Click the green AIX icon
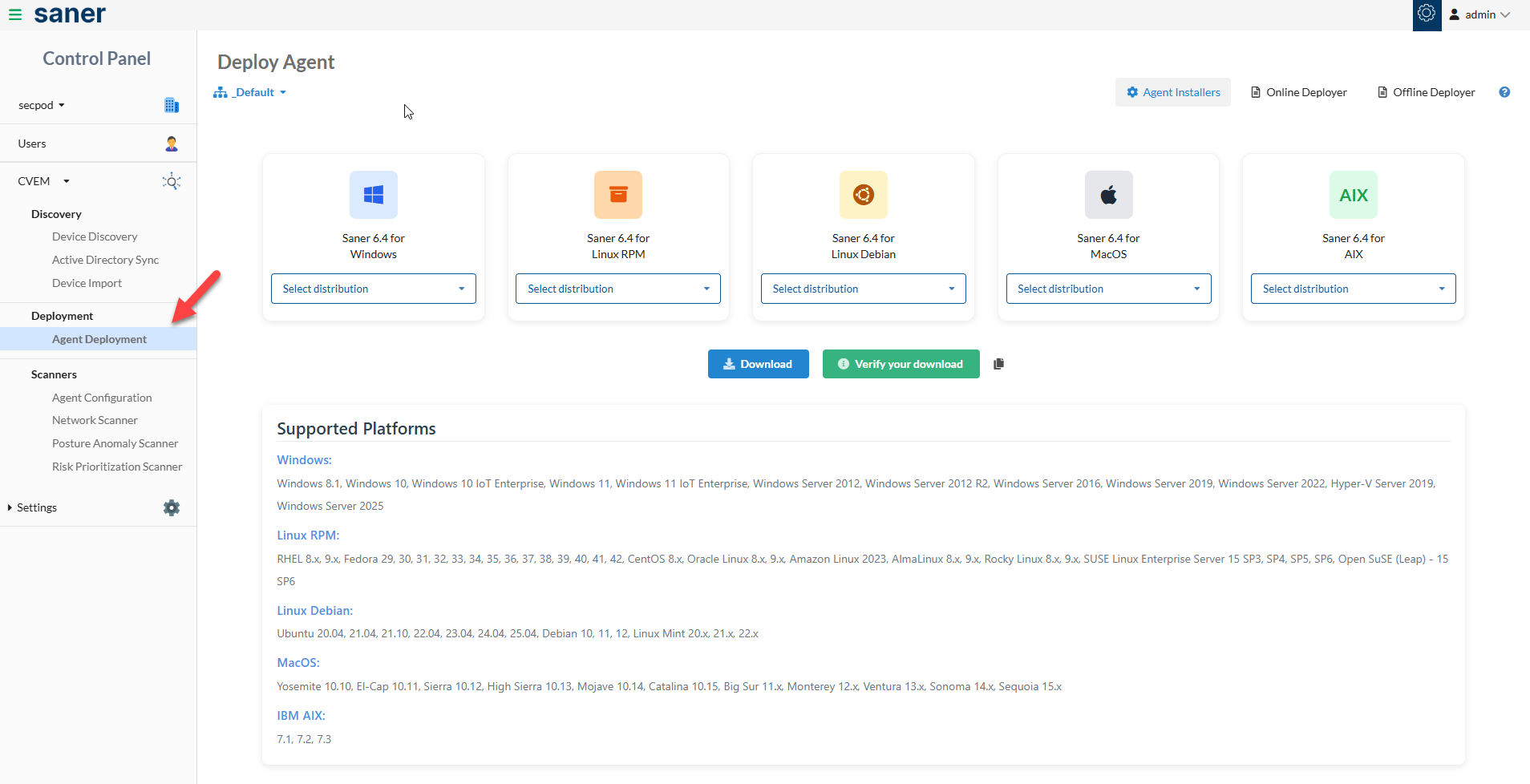 1352,194
